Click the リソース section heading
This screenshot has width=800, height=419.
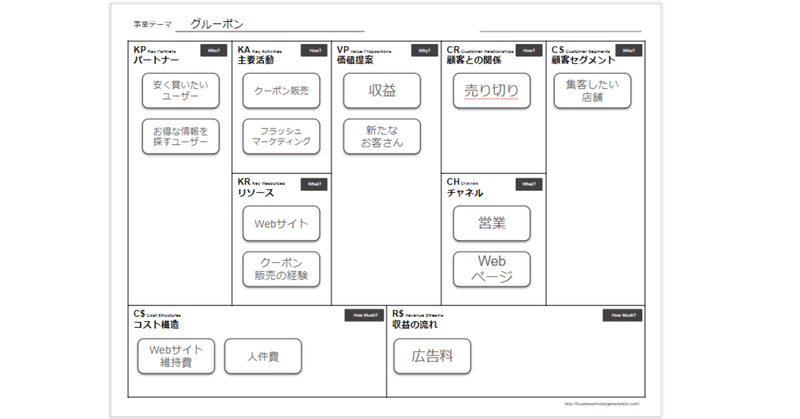pyautogui.click(x=256, y=193)
